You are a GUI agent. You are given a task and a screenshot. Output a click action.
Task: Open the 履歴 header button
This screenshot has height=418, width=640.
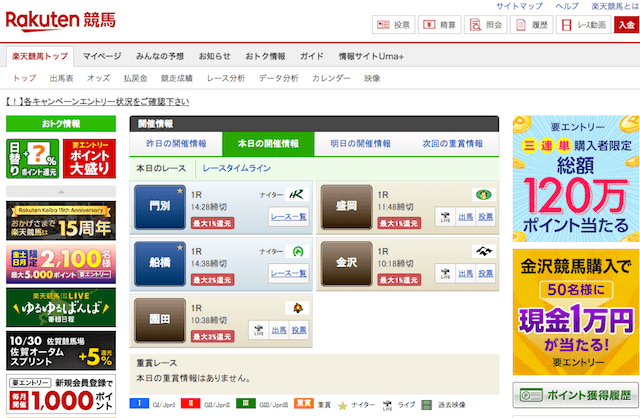(531, 25)
